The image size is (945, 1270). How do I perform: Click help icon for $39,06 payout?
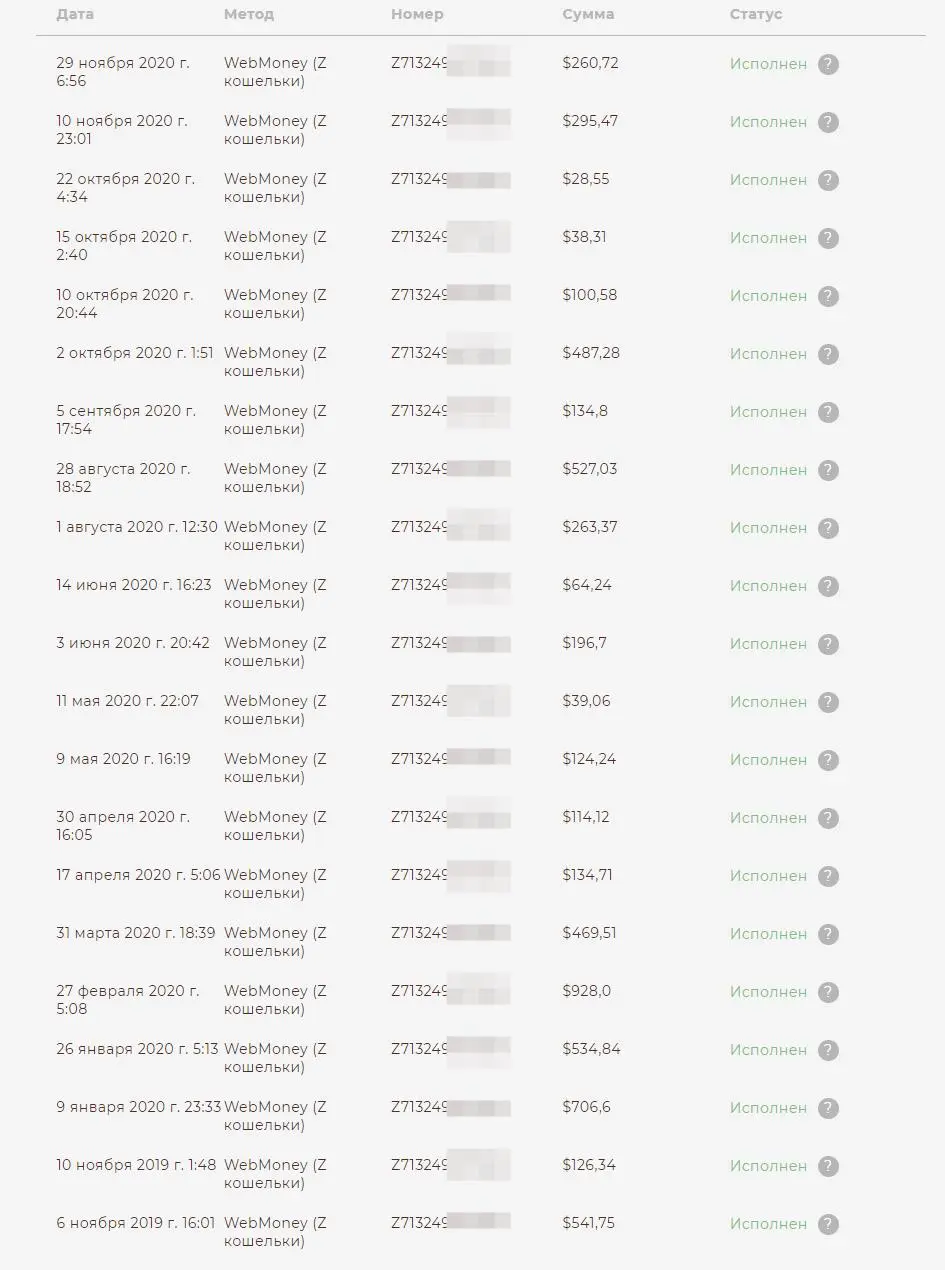pos(828,703)
